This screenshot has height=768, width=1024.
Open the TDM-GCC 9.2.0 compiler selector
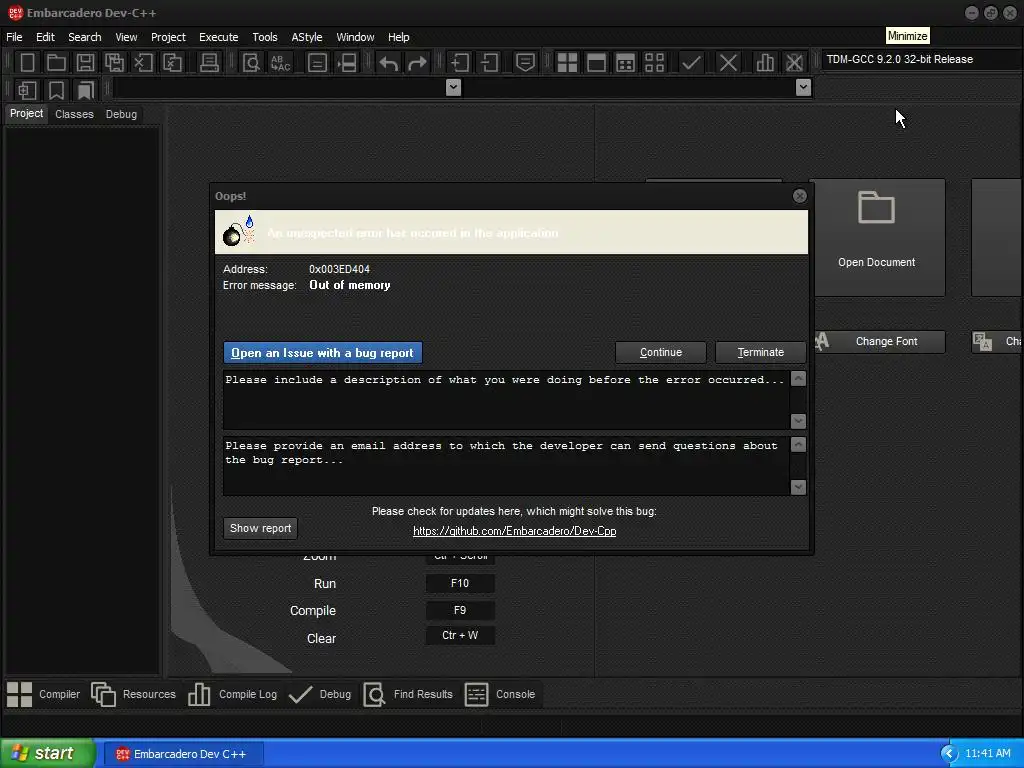pyautogui.click(x=921, y=59)
